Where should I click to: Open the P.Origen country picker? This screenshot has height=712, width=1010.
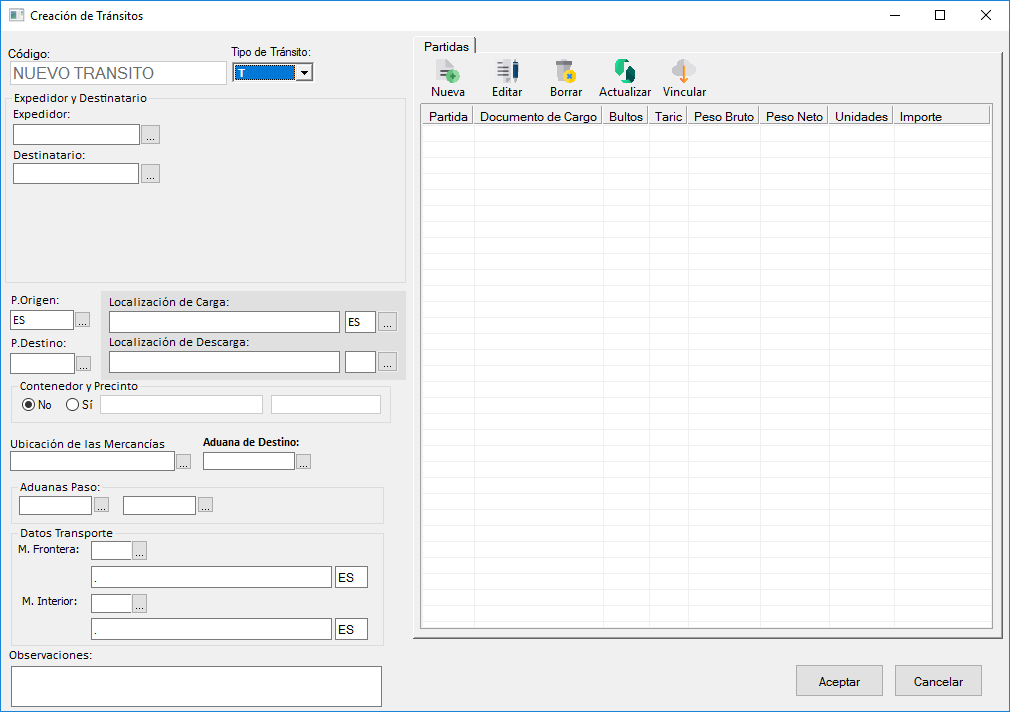pos(83,320)
